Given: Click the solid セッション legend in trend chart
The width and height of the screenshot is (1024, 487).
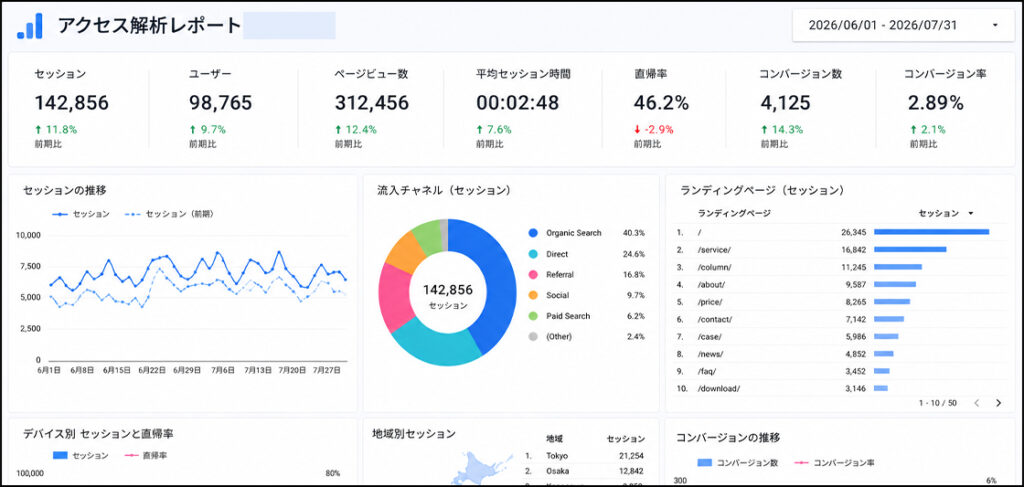Looking at the screenshot, I should (81, 214).
